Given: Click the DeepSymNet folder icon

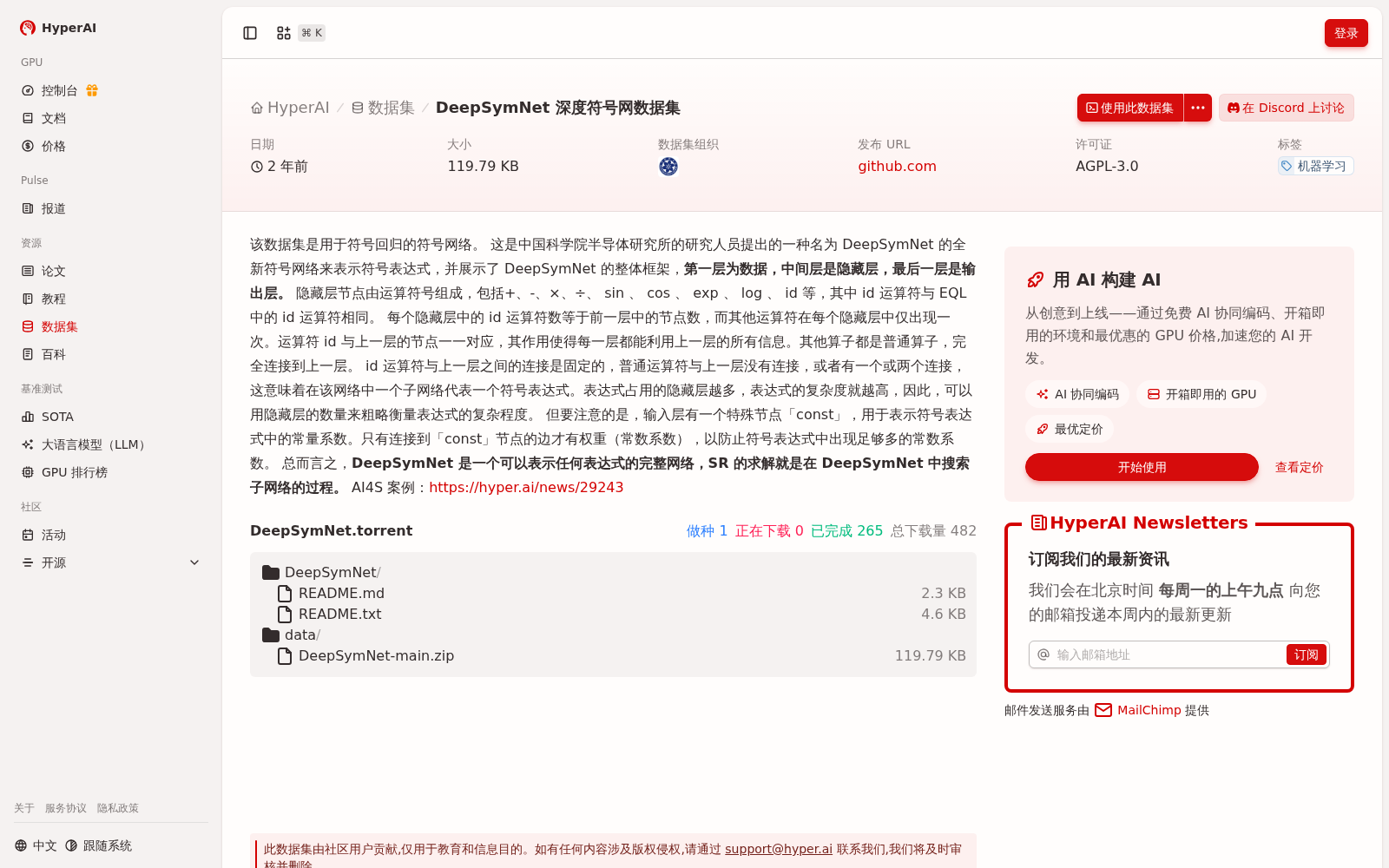Looking at the screenshot, I should pyautogui.click(x=271, y=573).
